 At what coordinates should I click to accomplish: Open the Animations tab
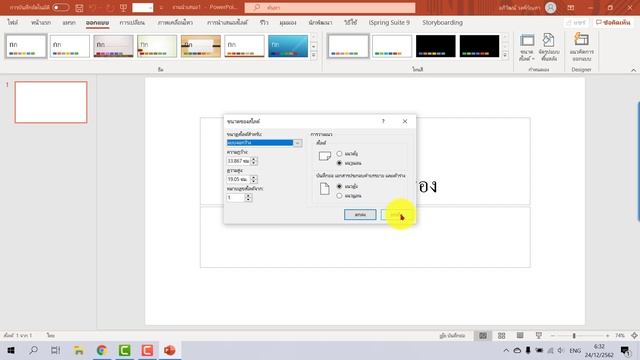coord(176,22)
